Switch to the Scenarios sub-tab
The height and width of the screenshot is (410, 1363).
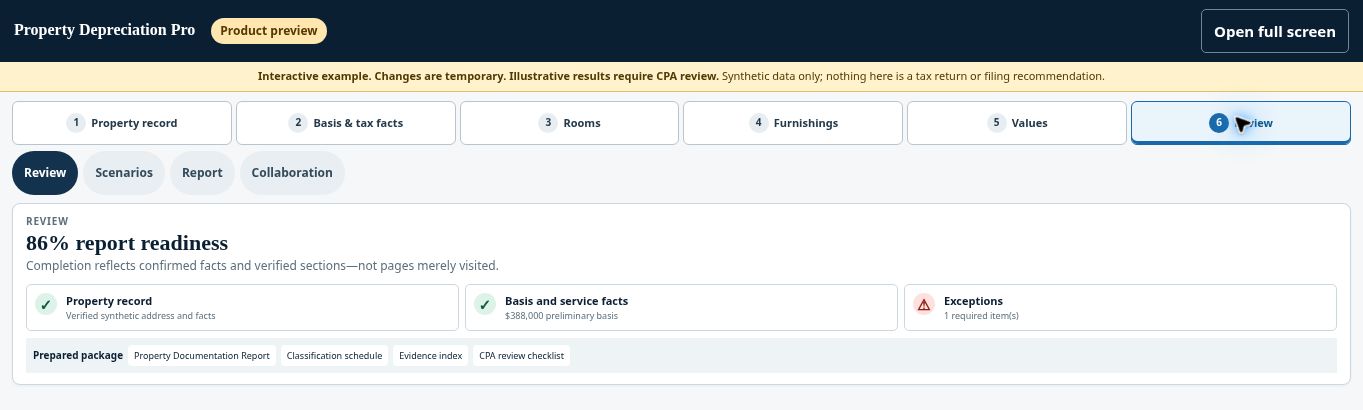pos(124,173)
